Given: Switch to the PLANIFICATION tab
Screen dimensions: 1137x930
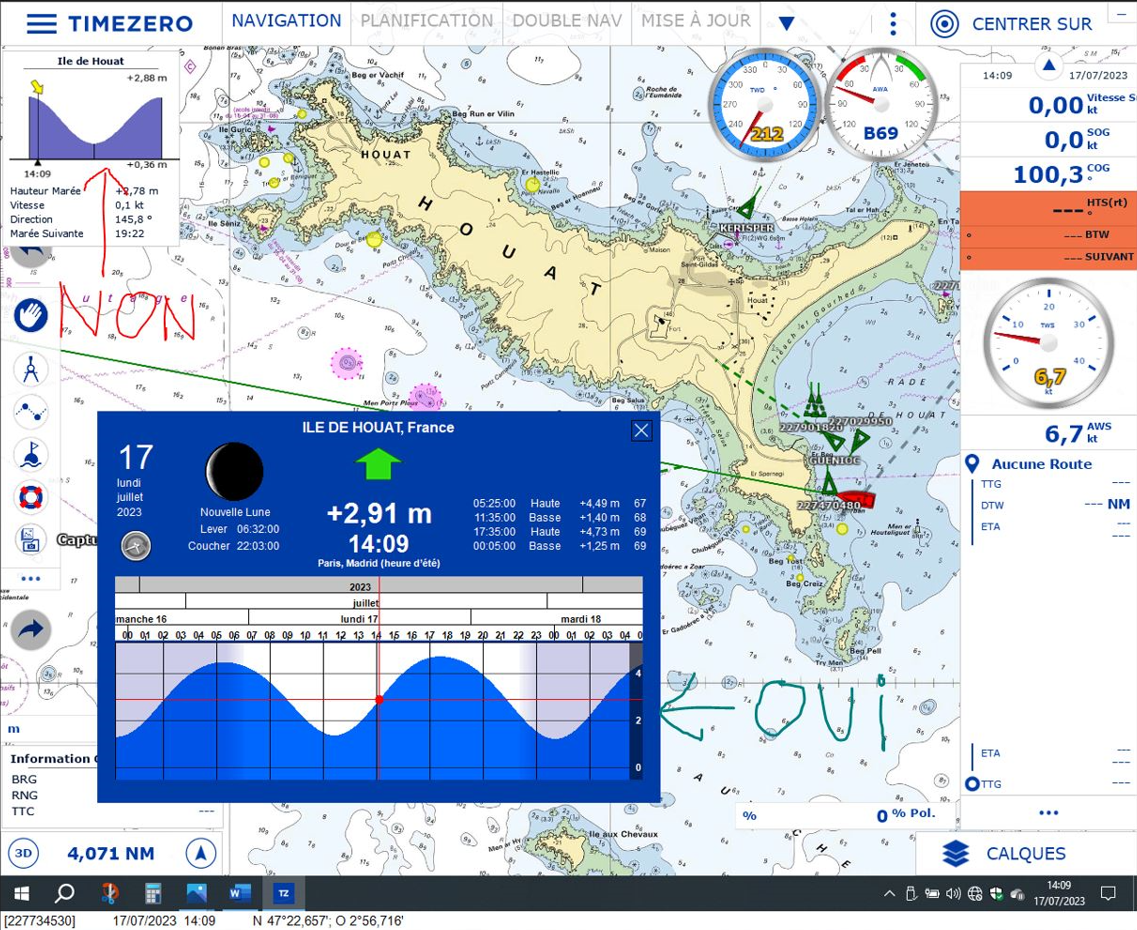Looking at the screenshot, I should (426, 21).
